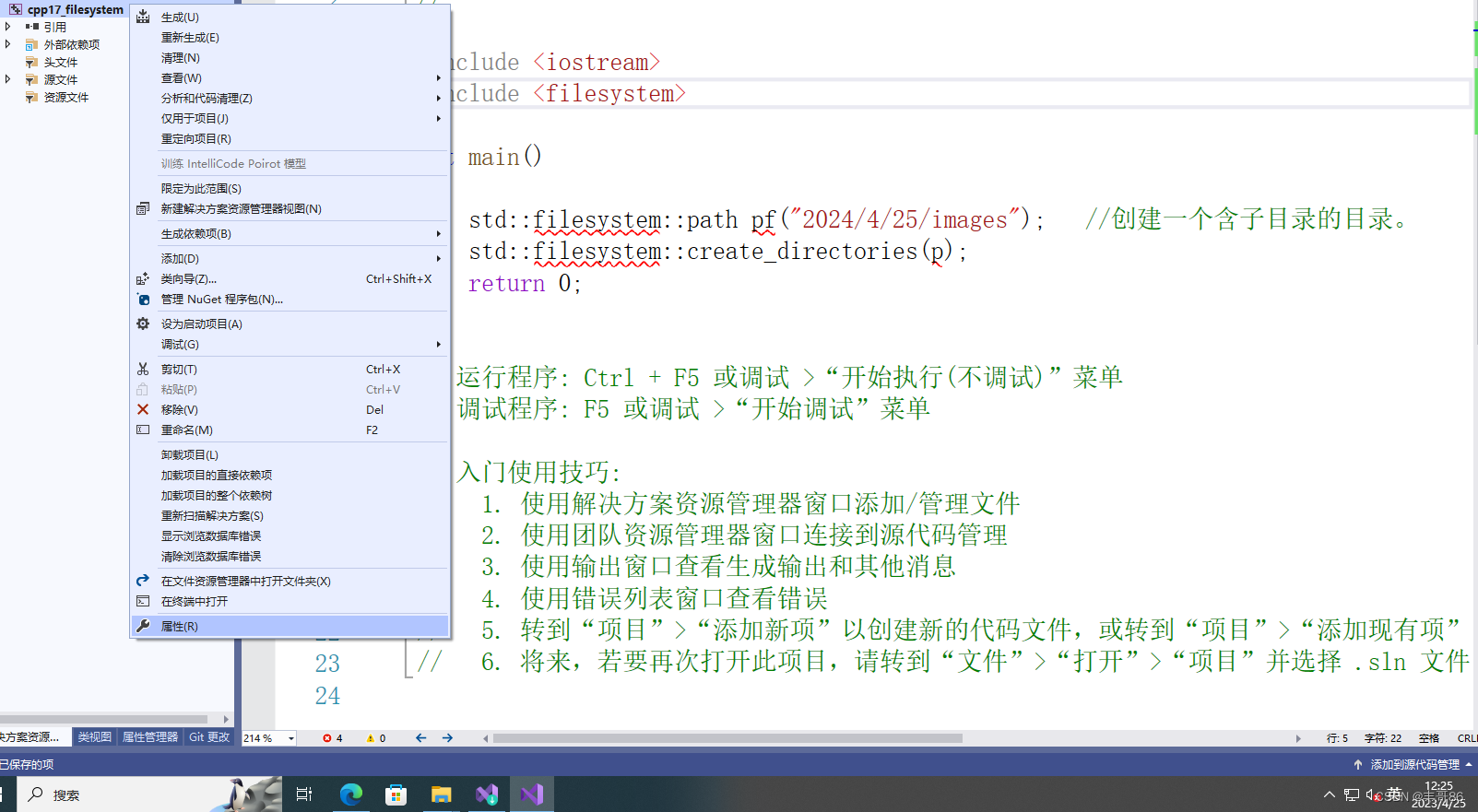Switch to the 类视图 tab
Screen dimensions: 1478x812
94,737
